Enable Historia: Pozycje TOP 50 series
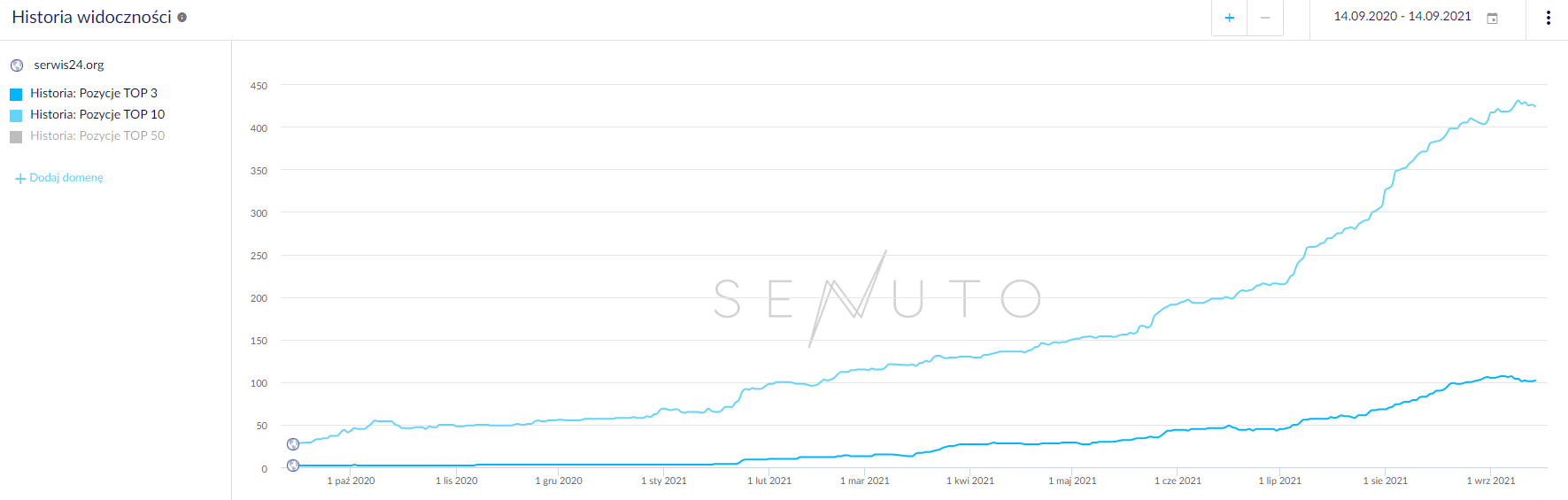The width and height of the screenshot is (1568, 500). (x=97, y=135)
